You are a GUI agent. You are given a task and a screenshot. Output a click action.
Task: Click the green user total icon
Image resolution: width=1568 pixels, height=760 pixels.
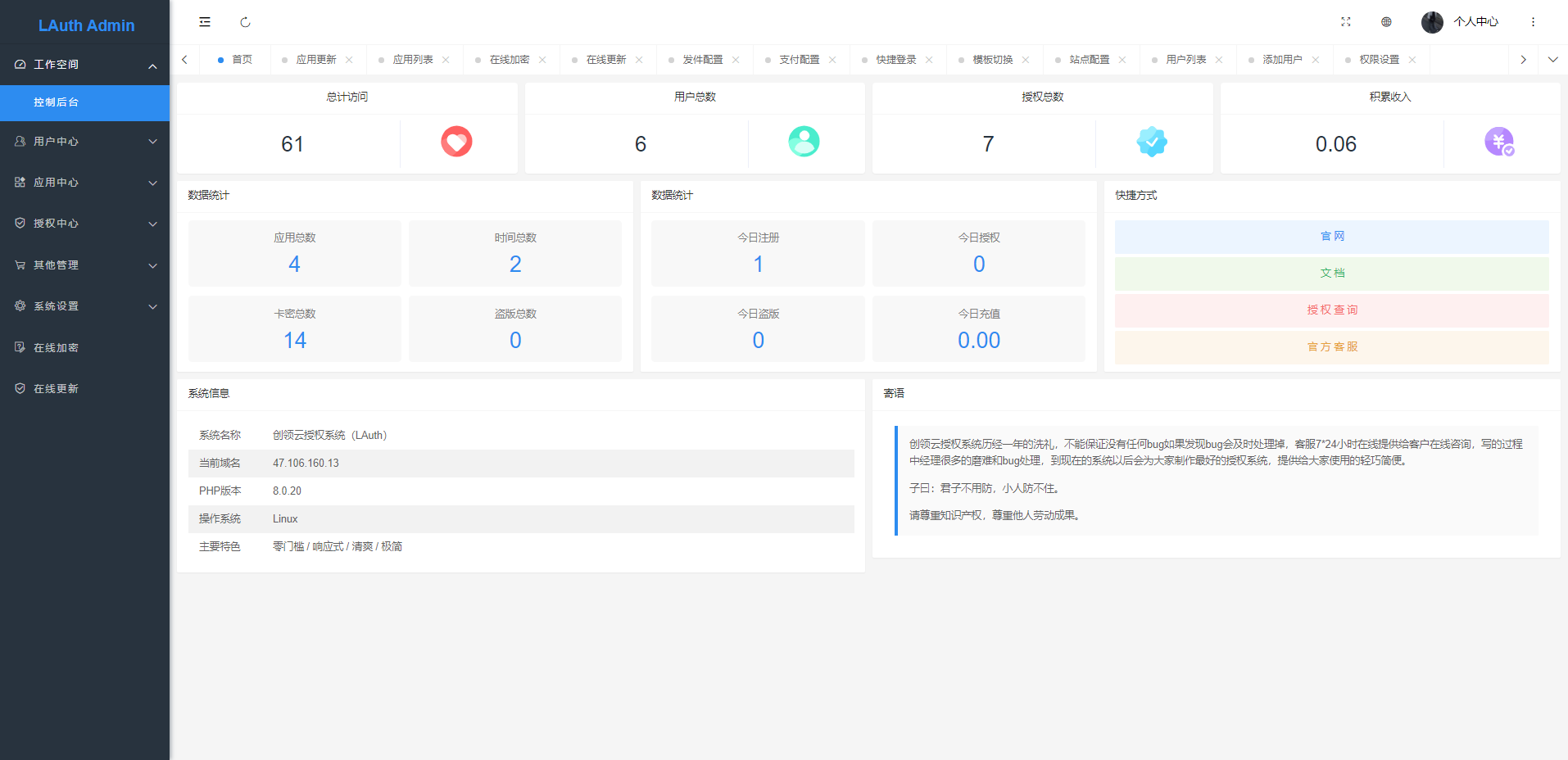click(804, 142)
